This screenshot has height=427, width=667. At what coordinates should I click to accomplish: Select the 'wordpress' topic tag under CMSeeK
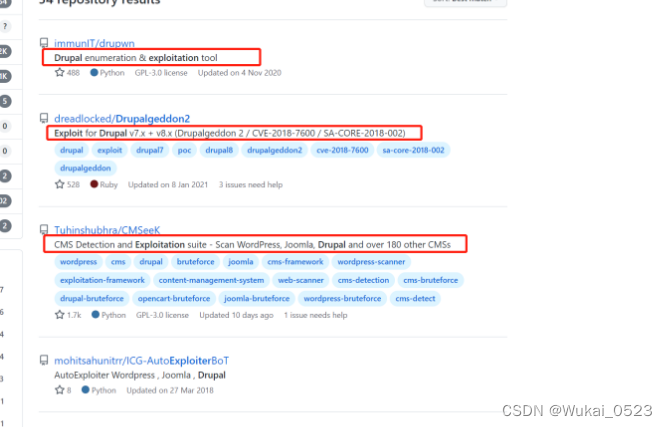(x=78, y=262)
